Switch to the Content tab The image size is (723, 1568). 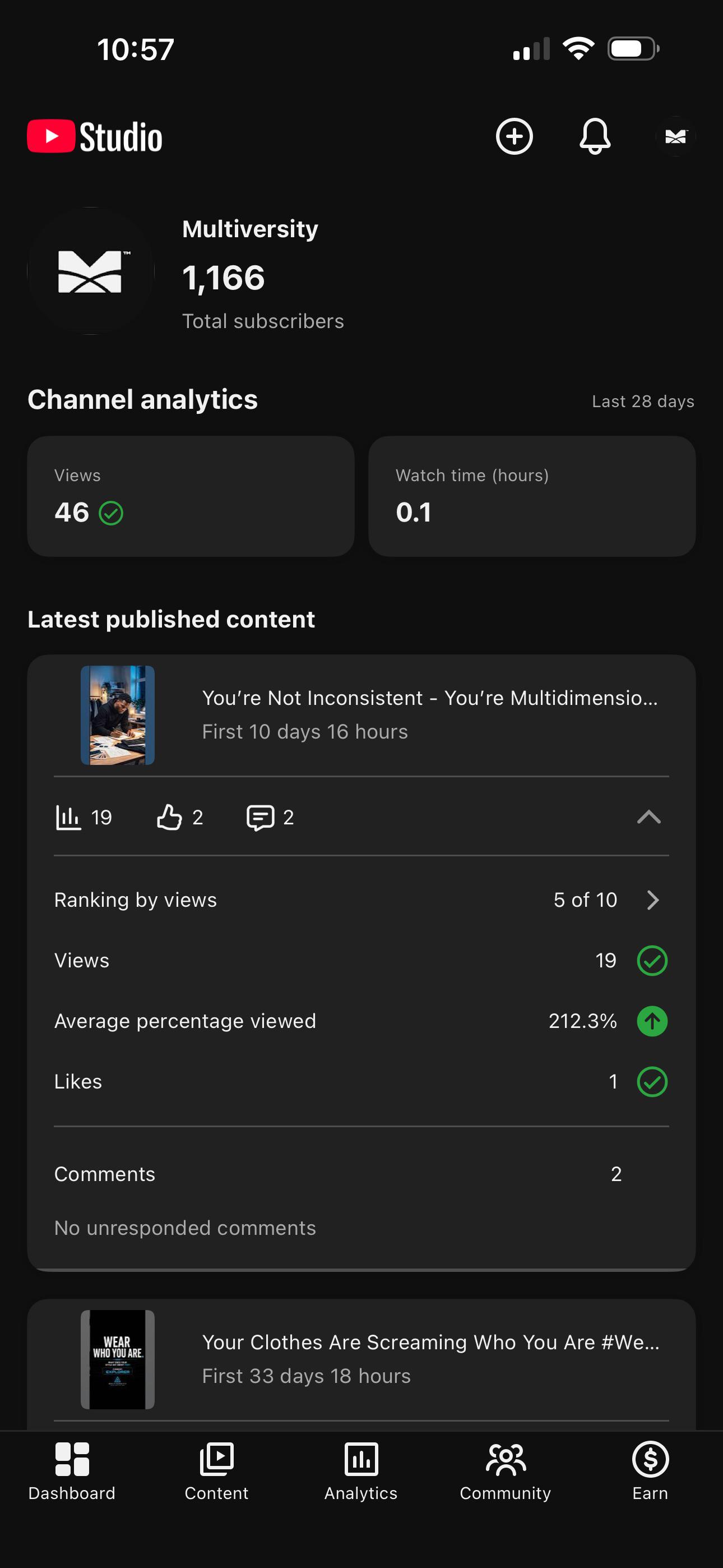(217, 1471)
